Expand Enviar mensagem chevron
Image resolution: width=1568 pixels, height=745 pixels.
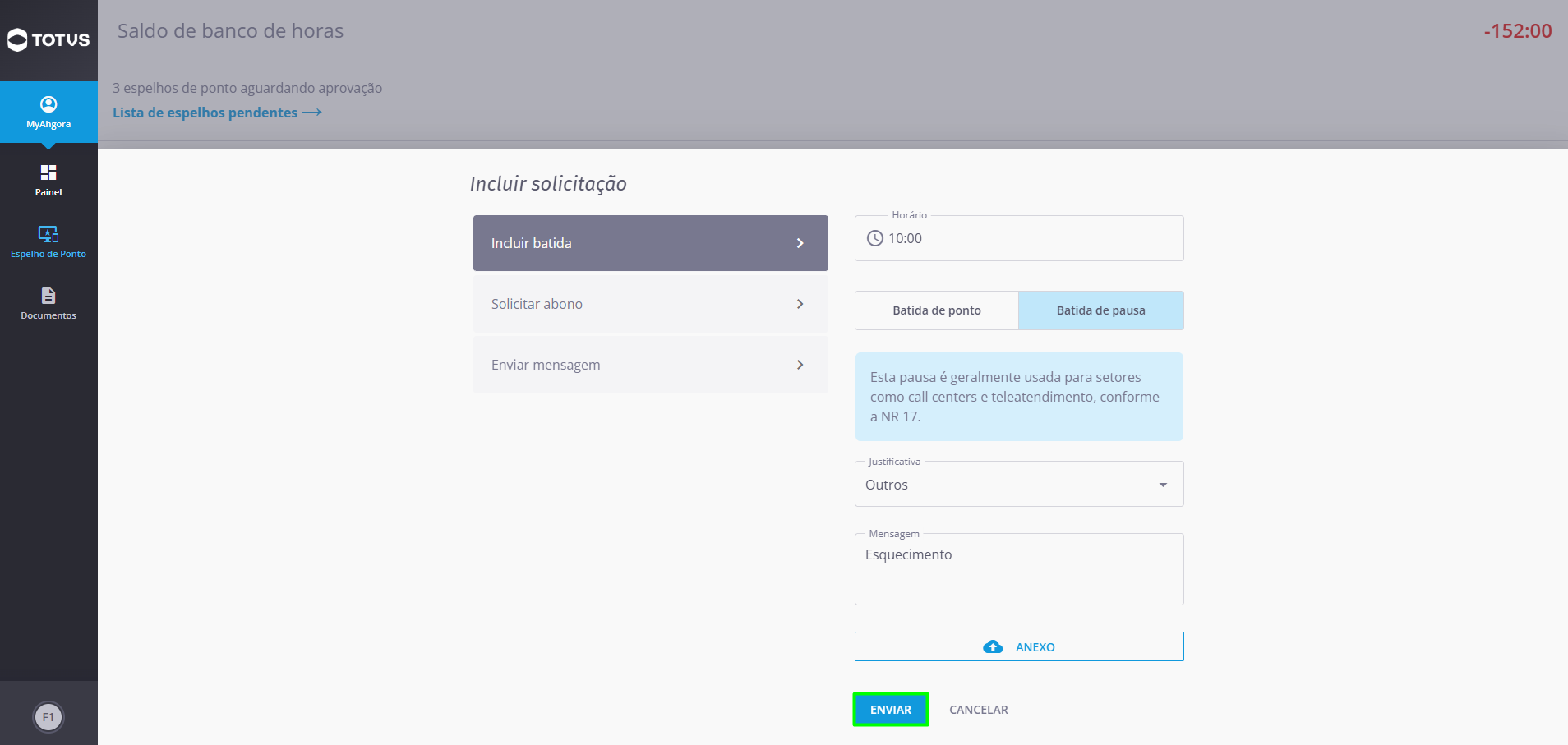coord(800,365)
